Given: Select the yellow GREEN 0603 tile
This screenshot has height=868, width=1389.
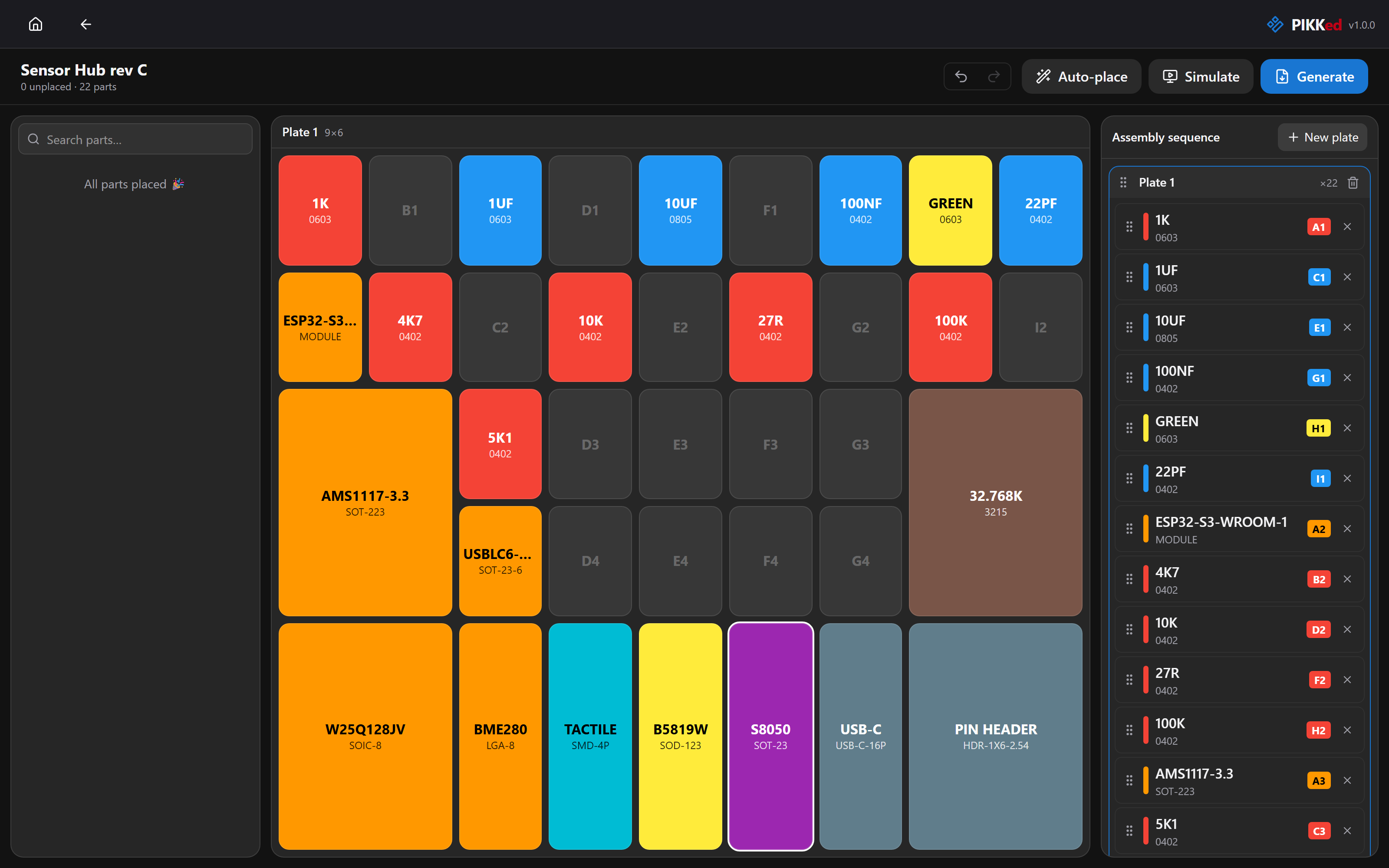Looking at the screenshot, I should [x=951, y=210].
